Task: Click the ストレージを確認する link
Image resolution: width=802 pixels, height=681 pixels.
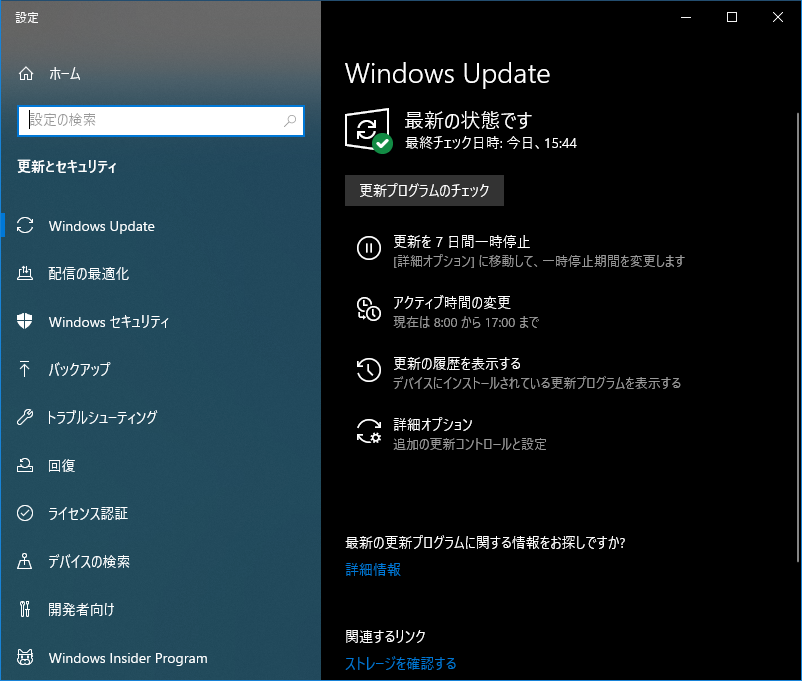Action: (x=400, y=664)
